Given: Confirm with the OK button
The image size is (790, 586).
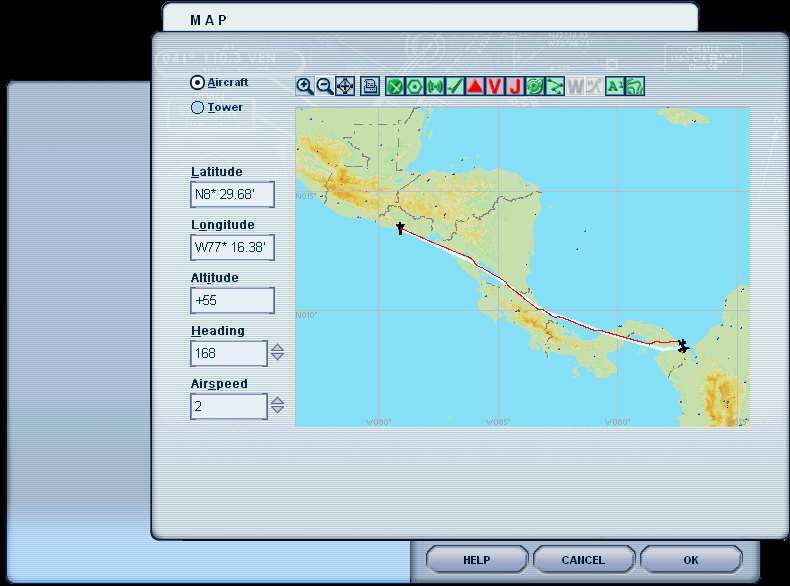Looking at the screenshot, I should tap(691, 560).
